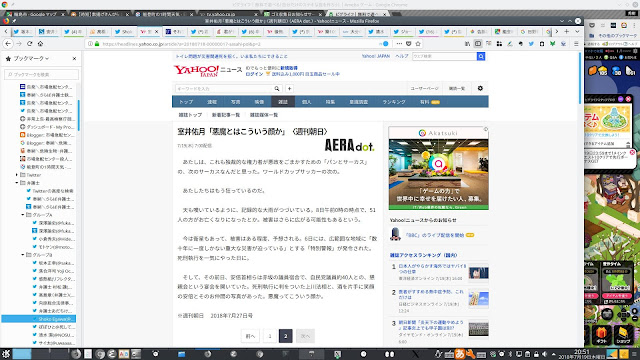Click the Japanese input あ tray icon

pyautogui.click(x=460, y=354)
